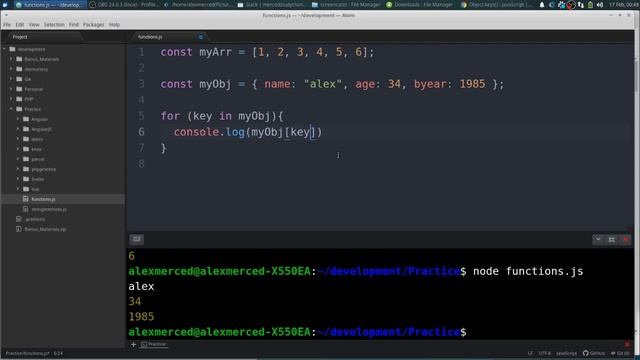The image size is (640, 360).
Task: Open stringmethods.js in the tree
Action: click(49, 209)
